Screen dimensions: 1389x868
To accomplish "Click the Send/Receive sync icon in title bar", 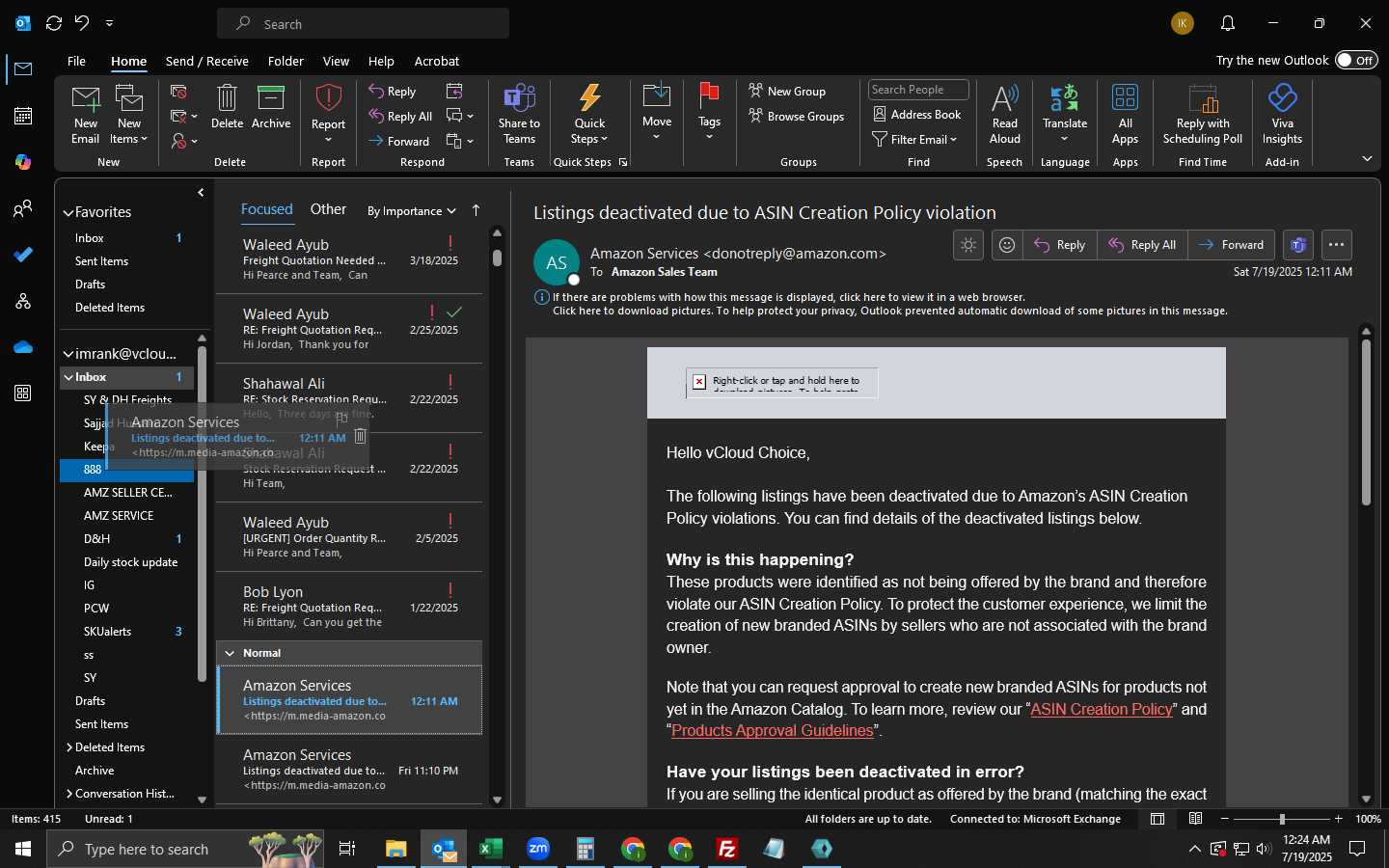I will 54,23.
